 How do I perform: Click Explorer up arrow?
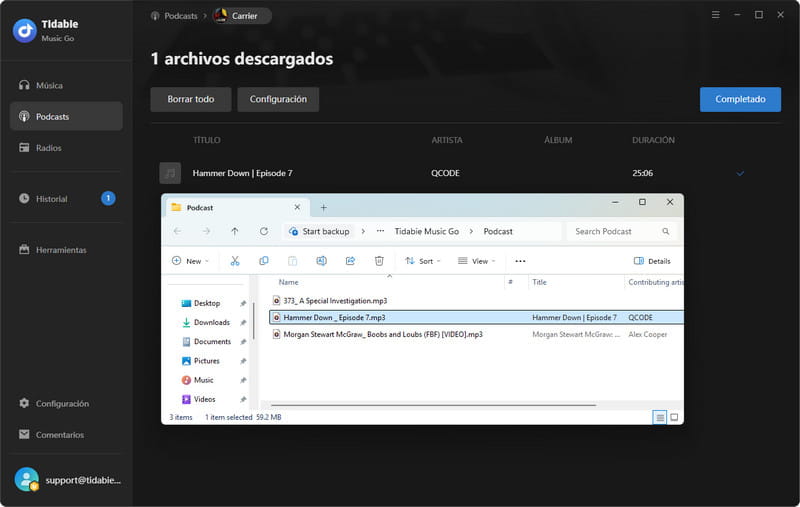pos(235,231)
